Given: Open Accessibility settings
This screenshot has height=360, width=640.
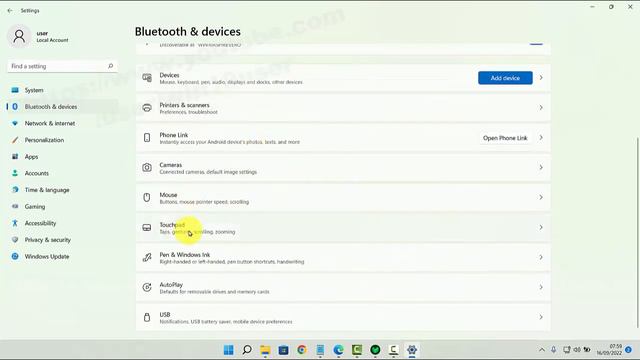Looking at the screenshot, I should (40, 223).
